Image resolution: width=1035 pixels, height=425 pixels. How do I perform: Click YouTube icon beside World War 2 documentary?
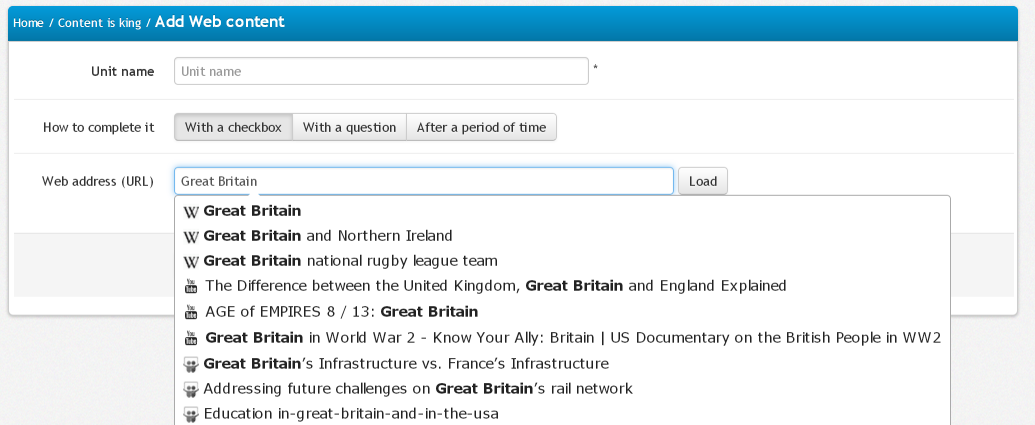192,338
